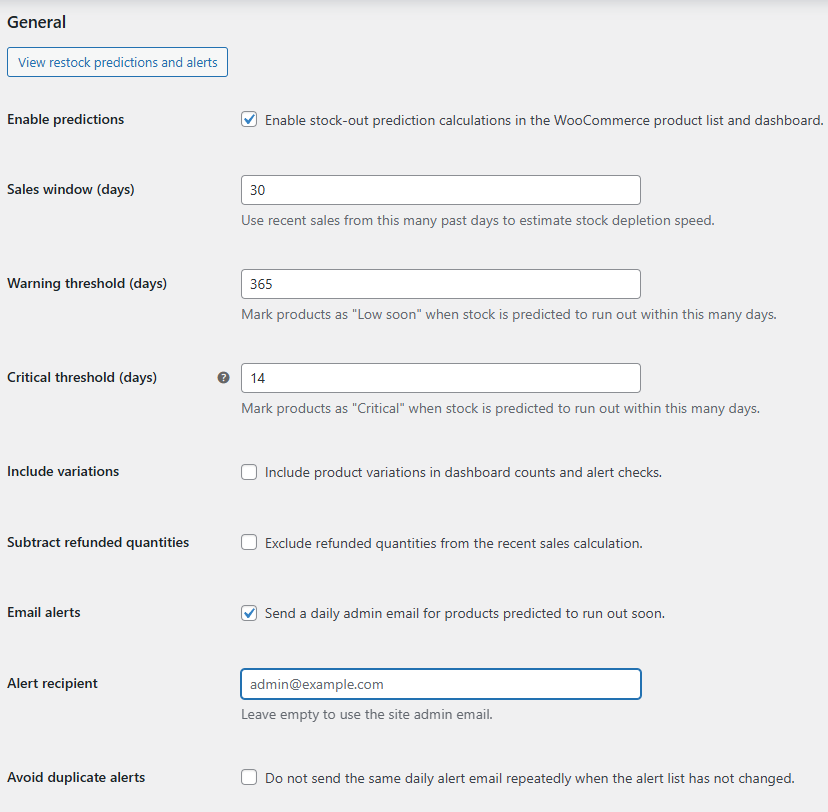Click the Email alerts row label
828x812 pixels.
(x=43, y=612)
